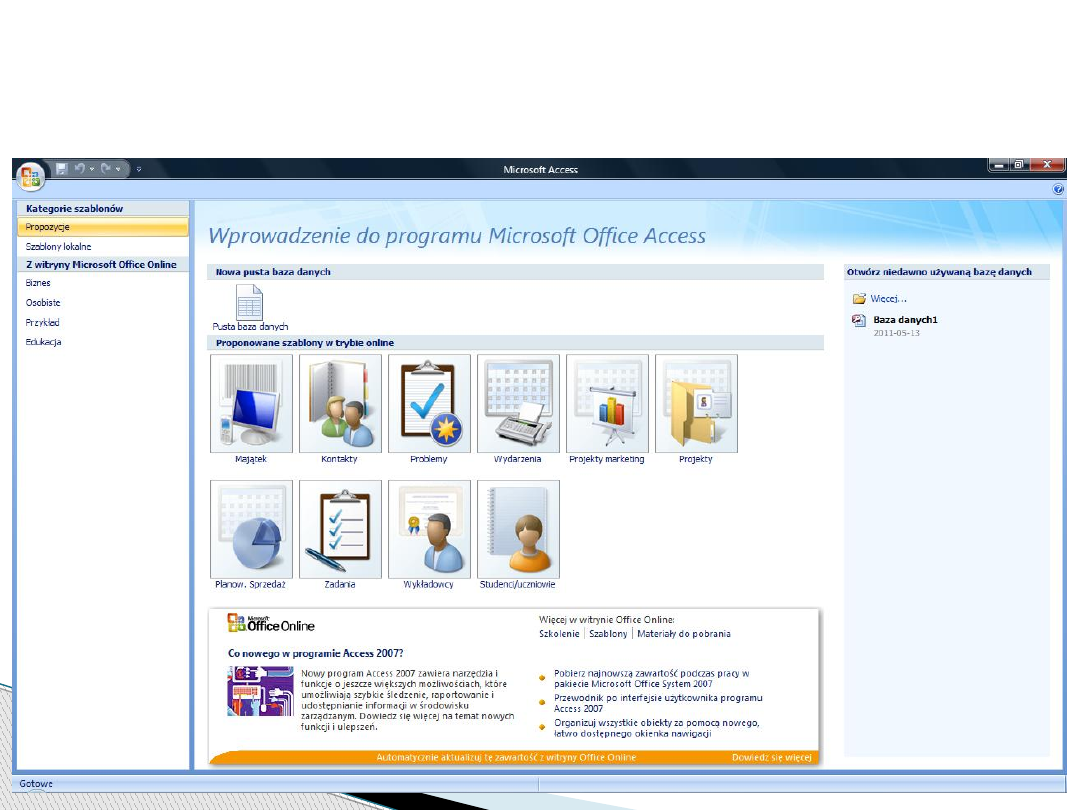
Task: Pick the Projekty marketing template
Action: pyautogui.click(x=607, y=404)
